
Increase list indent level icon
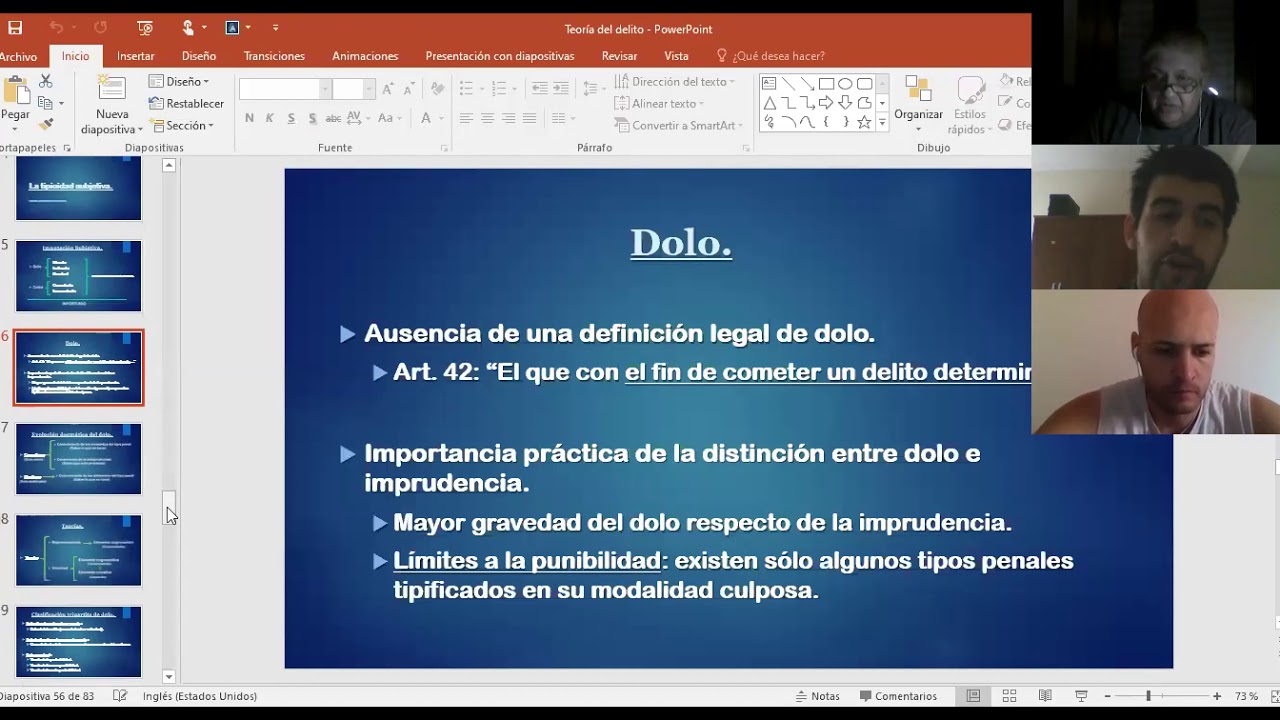click(561, 89)
